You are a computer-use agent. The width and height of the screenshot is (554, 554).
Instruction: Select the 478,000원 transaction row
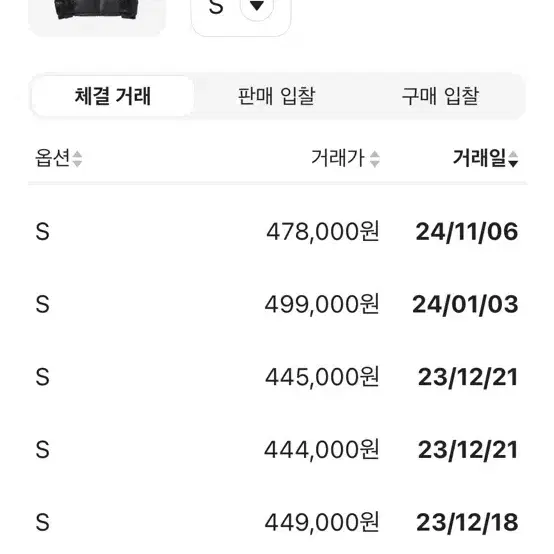(x=277, y=232)
